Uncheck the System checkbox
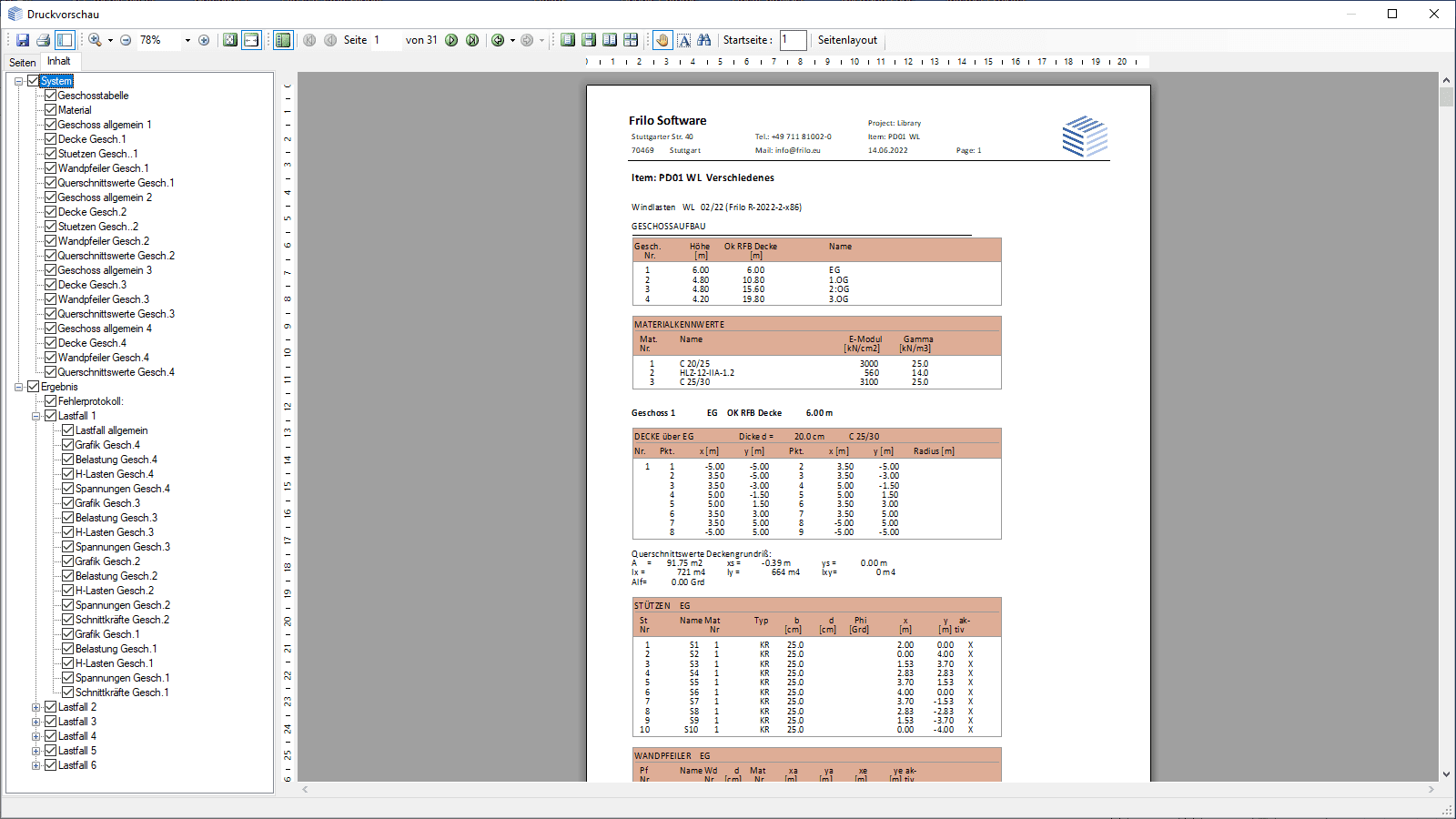 click(x=34, y=81)
